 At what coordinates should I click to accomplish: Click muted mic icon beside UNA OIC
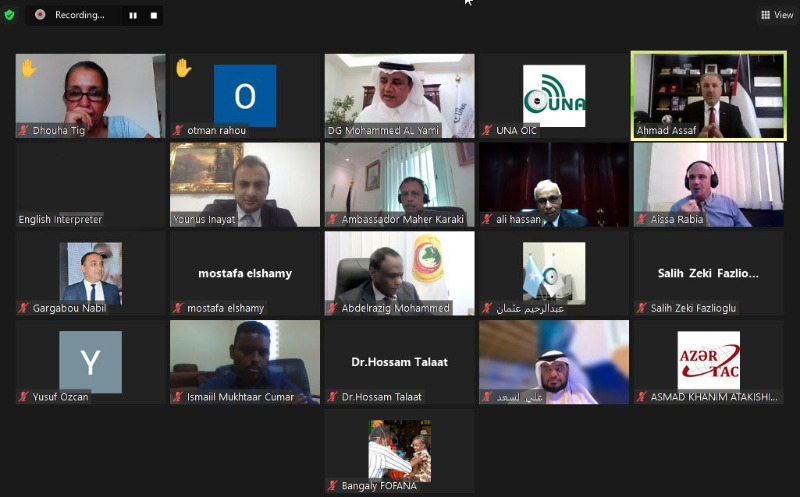(487, 131)
